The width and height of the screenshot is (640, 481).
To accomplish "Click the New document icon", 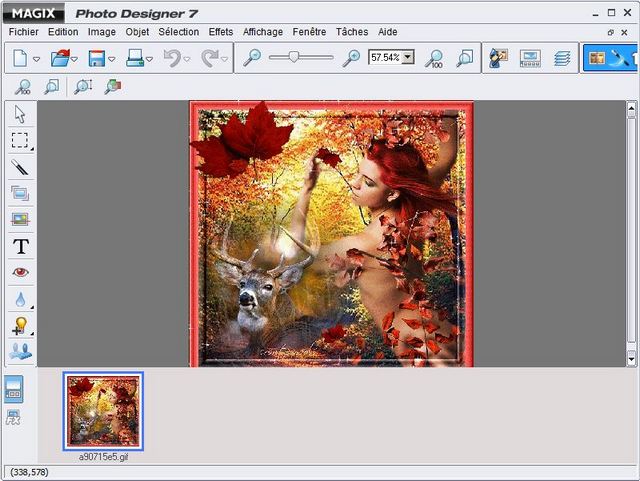I will 20,58.
